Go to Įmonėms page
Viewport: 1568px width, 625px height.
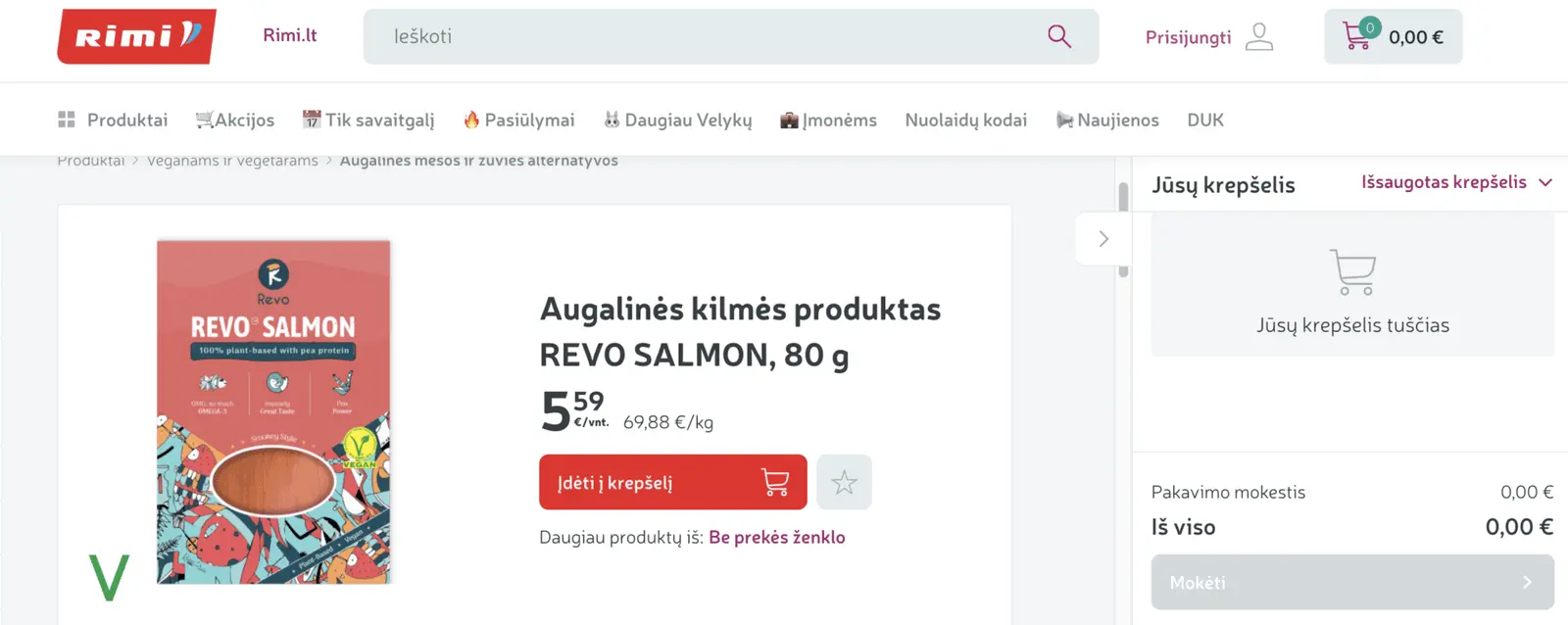click(828, 120)
